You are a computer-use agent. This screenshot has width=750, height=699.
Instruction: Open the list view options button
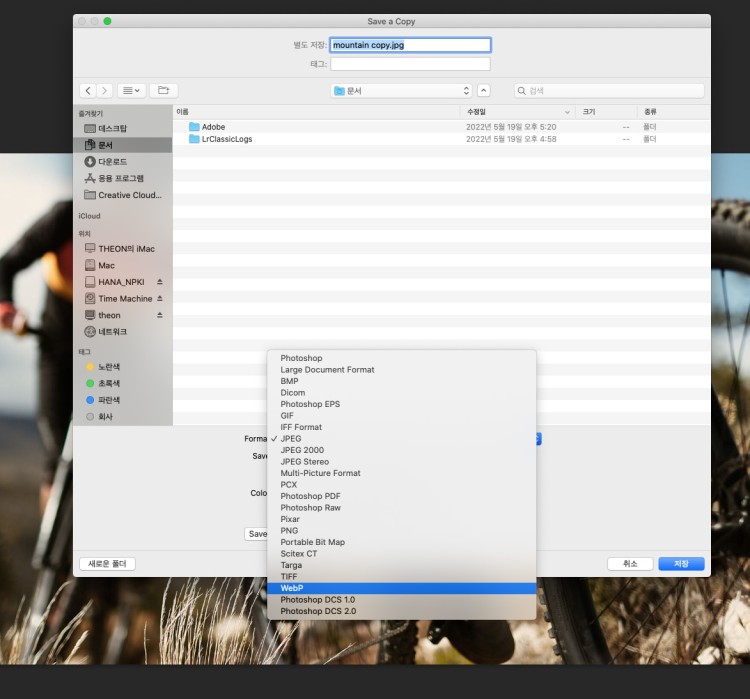point(131,91)
